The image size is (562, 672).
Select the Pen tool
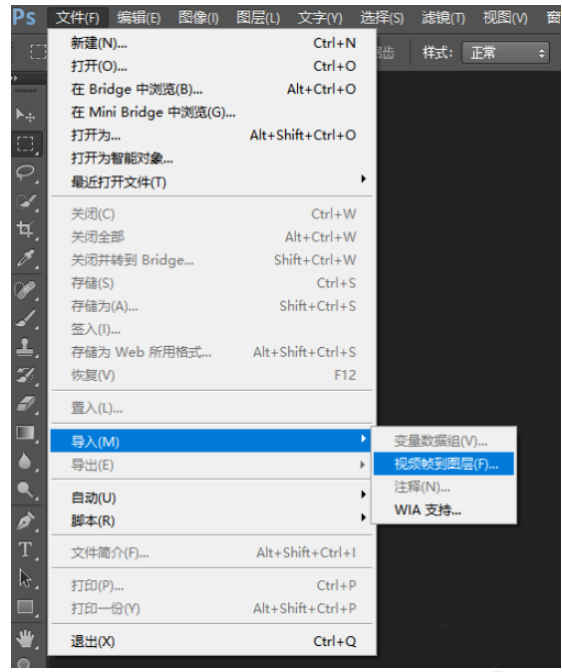point(25,521)
